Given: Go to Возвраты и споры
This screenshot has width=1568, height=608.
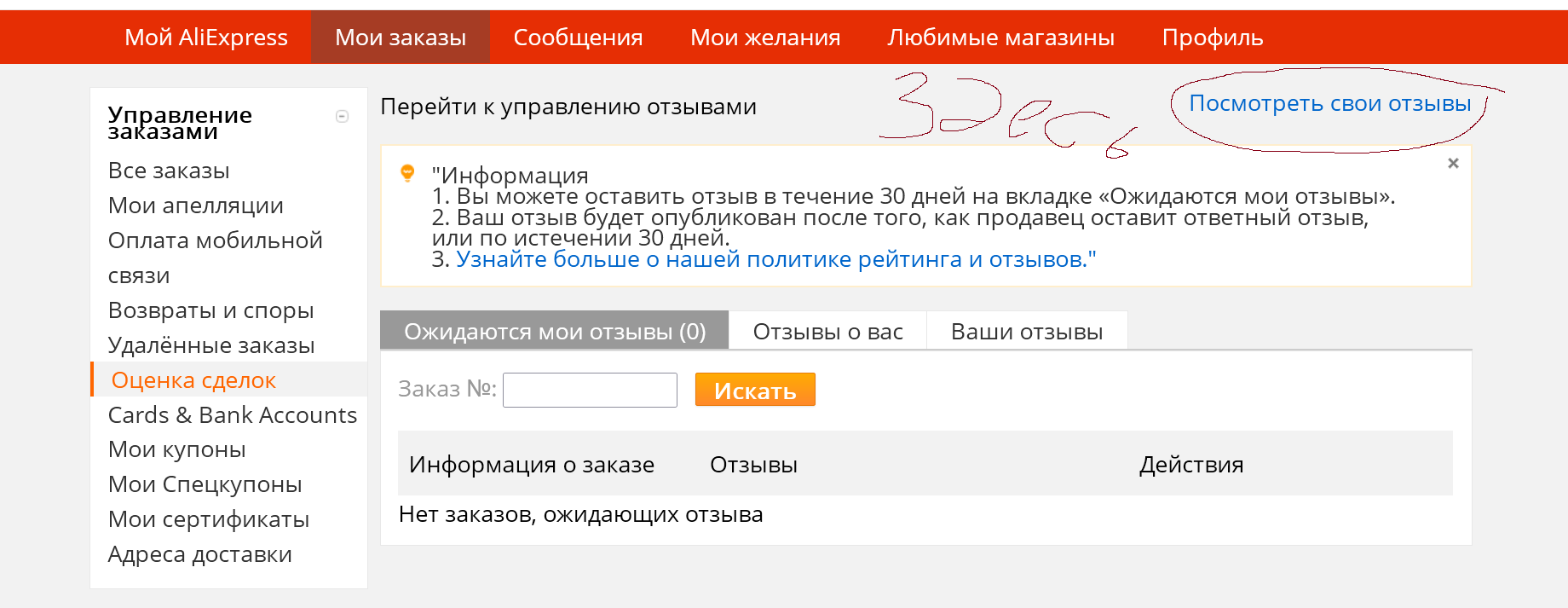Looking at the screenshot, I should (211, 310).
